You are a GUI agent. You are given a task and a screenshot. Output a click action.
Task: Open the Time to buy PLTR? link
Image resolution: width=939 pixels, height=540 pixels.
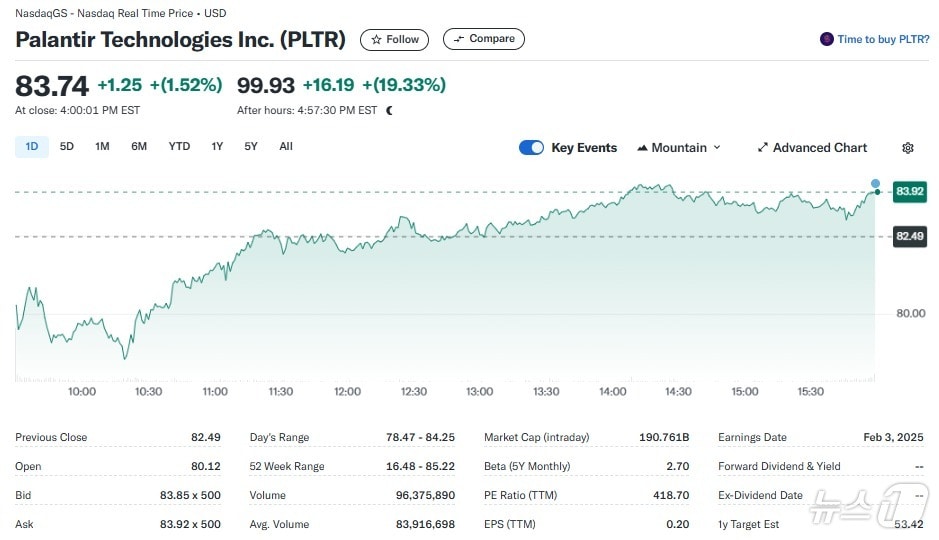883,40
